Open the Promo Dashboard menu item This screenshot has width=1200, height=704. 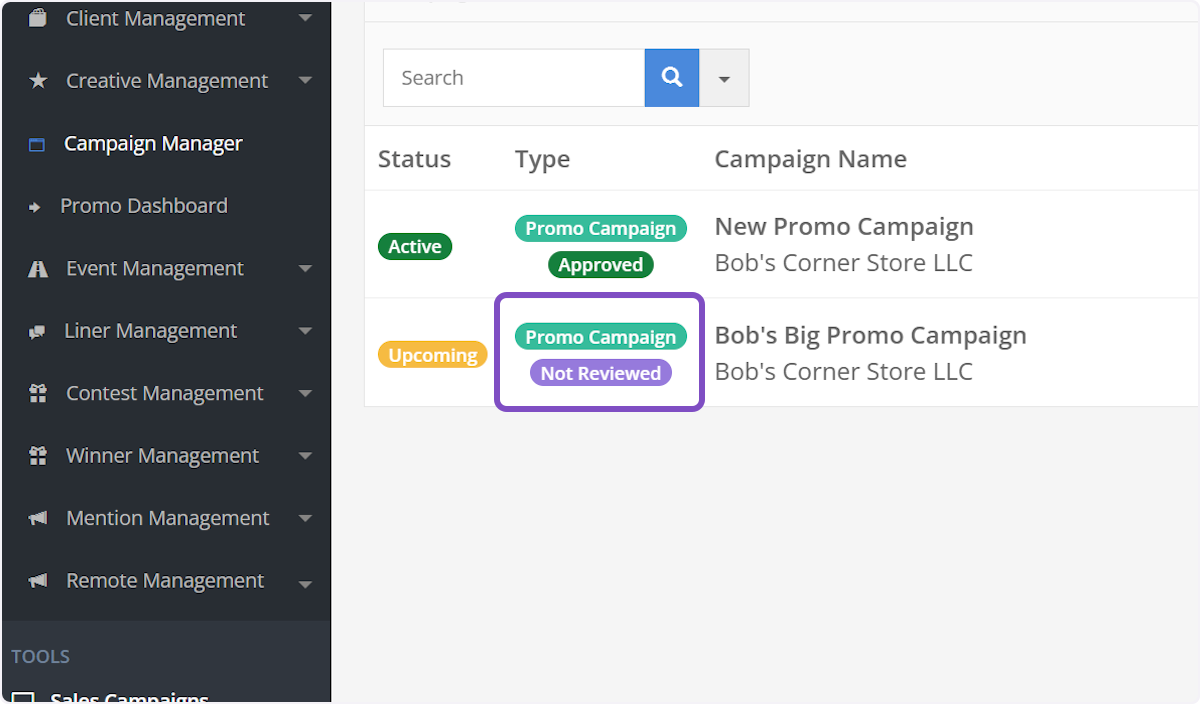point(144,206)
